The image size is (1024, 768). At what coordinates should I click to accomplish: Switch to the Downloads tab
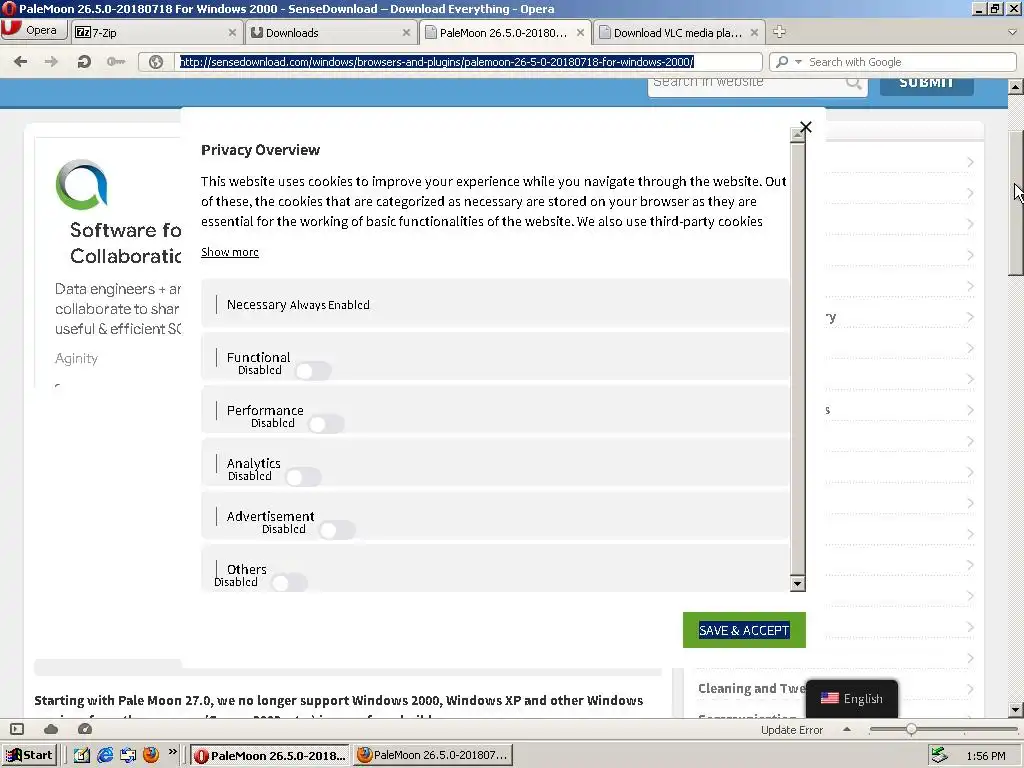coord(330,33)
